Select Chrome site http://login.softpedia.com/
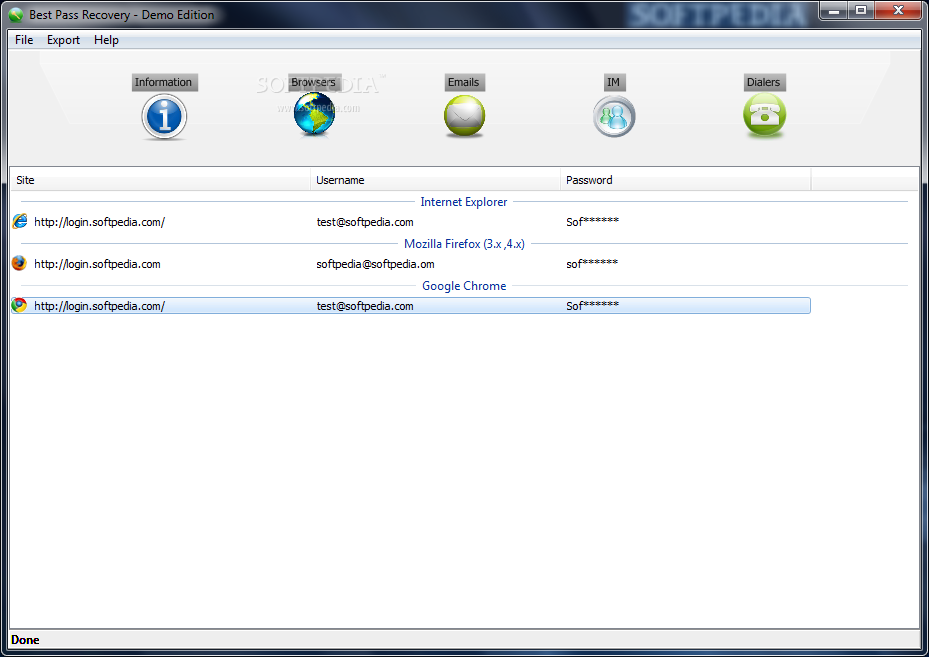This screenshot has width=929, height=657. pos(100,306)
